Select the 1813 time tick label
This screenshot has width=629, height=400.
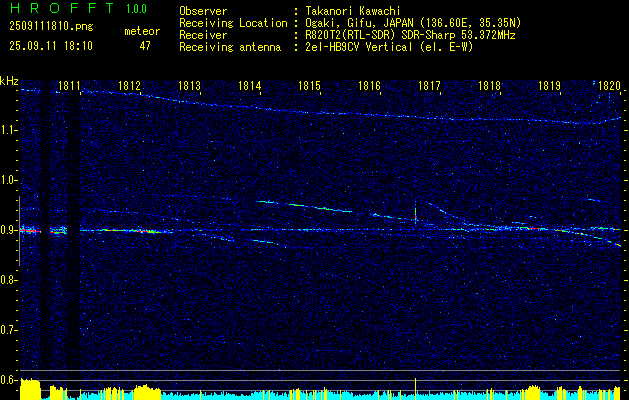click(x=190, y=87)
